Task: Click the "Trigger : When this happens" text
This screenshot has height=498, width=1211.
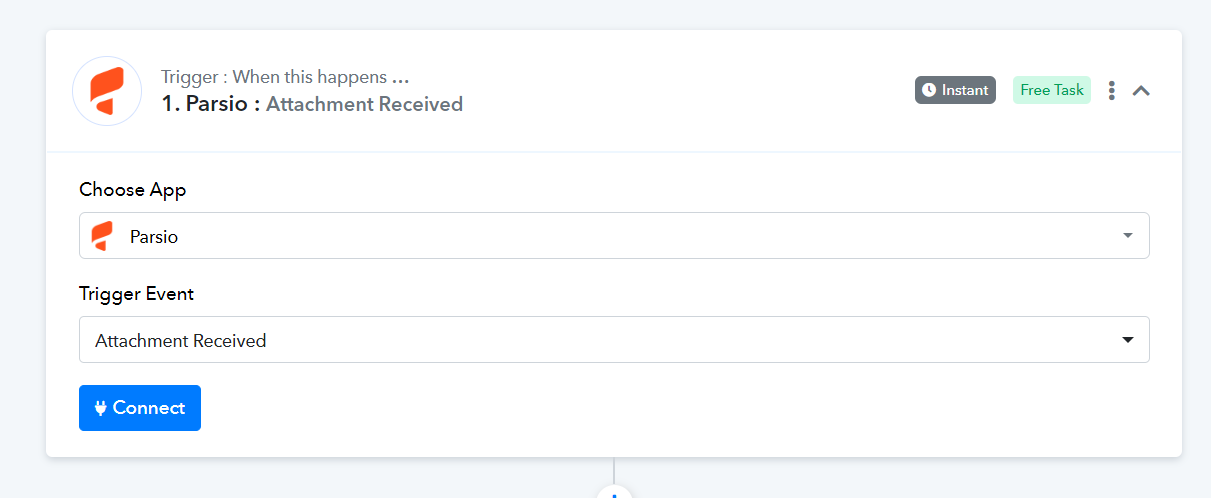Action: coord(285,77)
